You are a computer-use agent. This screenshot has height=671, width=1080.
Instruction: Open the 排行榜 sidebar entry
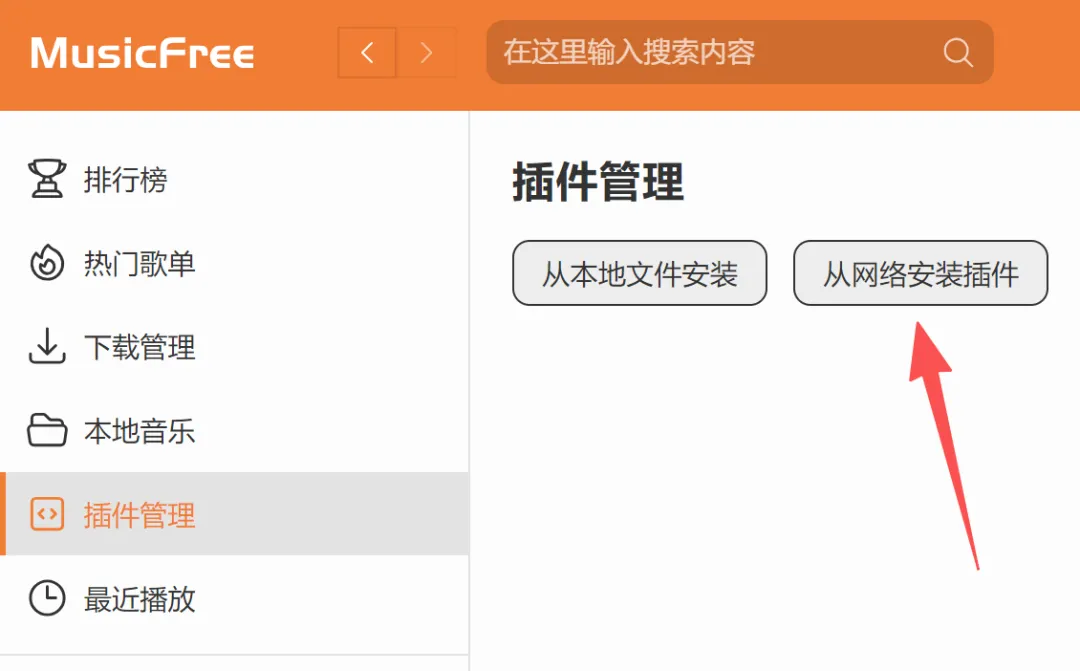point(125,181)
